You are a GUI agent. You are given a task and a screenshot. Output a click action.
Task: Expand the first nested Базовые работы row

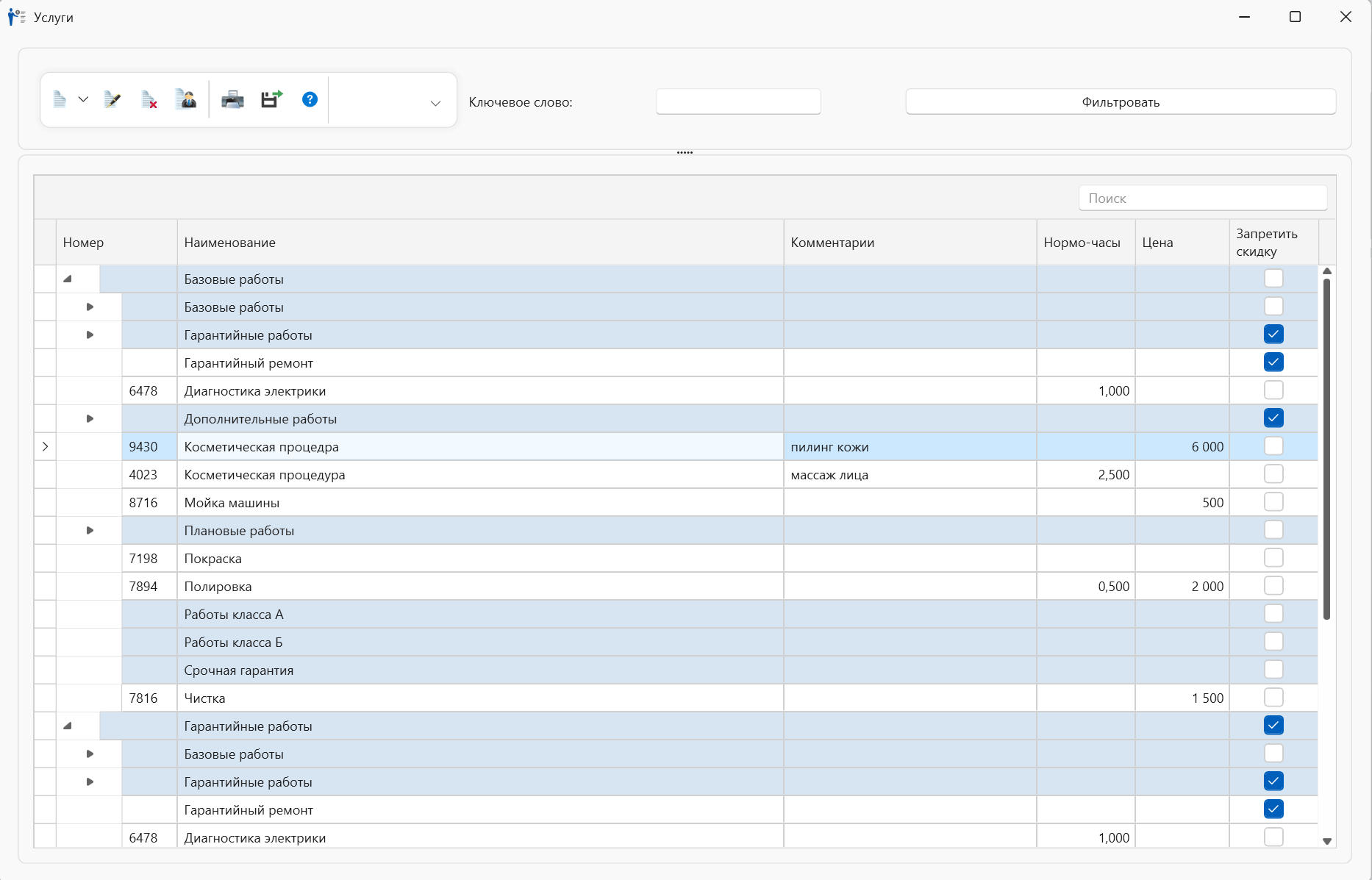[90, 307]
